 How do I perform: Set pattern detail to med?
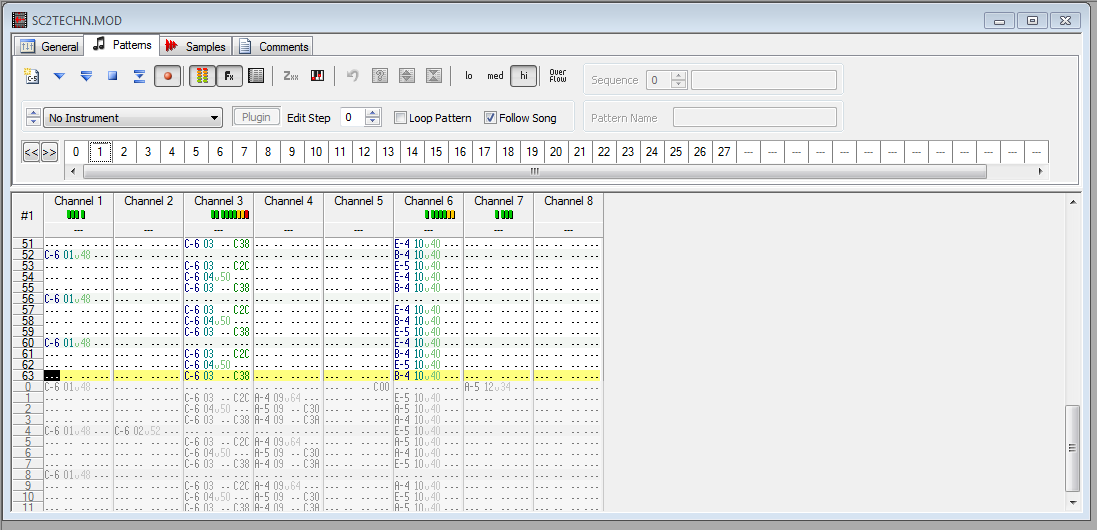pyautogui.click(x=495, y=76)
